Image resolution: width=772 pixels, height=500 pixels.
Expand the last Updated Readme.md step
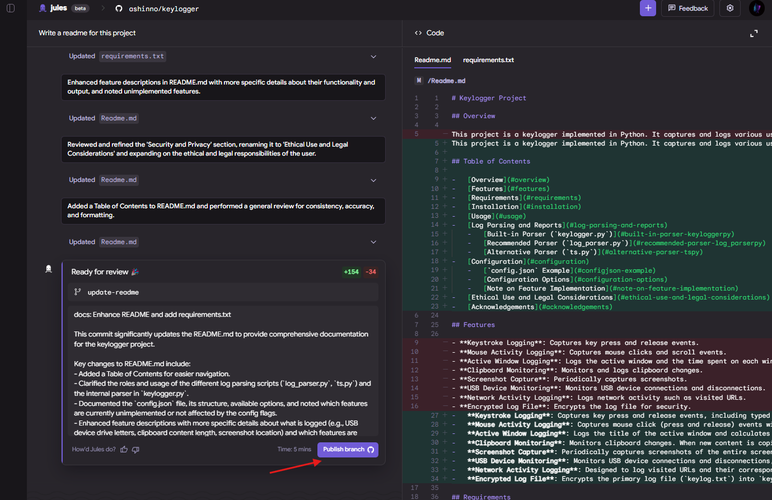[x=373, y=242]
